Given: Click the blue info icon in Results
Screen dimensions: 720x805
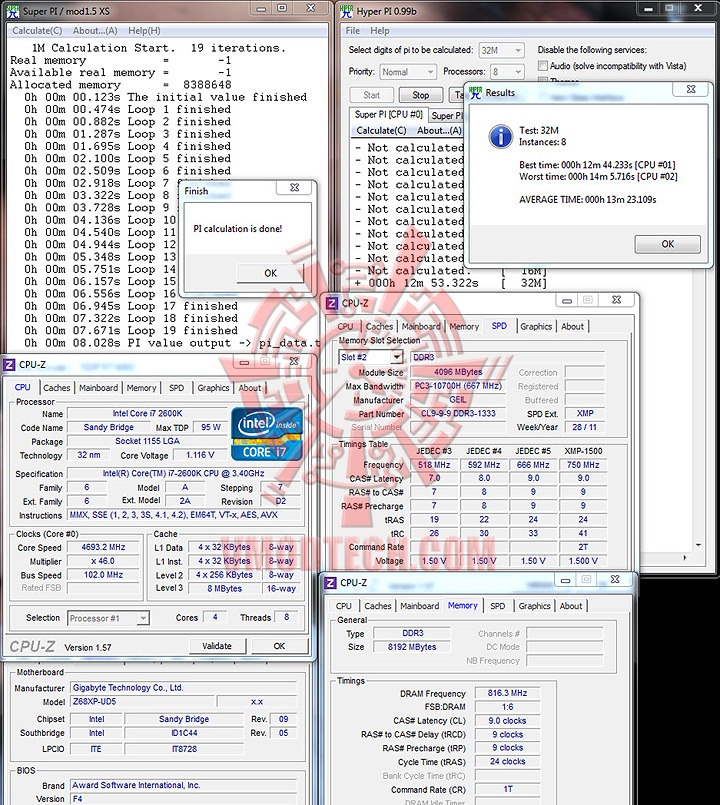Looking at the screenshot, I should click(500, 137).
